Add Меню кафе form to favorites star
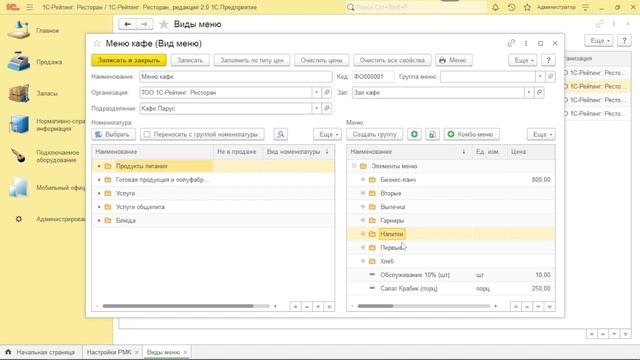The height and width of the screenshot is (360, 640). [x=97, y=43]
